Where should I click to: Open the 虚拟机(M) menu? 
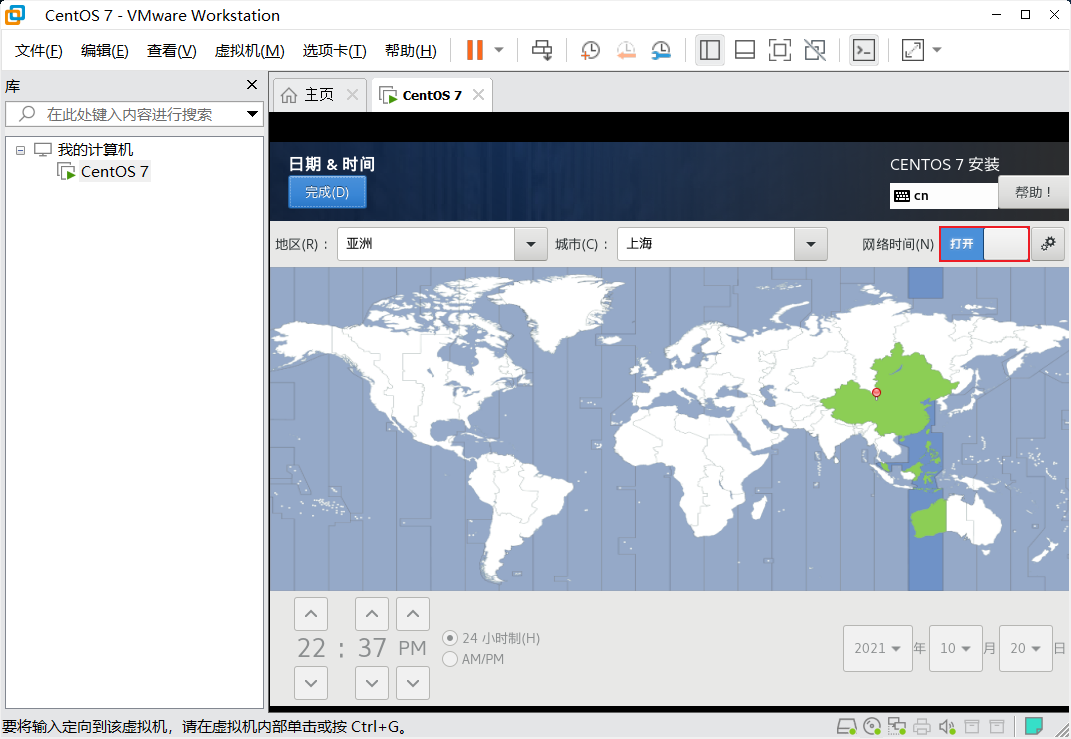pyautogui.click(x=249, y=51)
